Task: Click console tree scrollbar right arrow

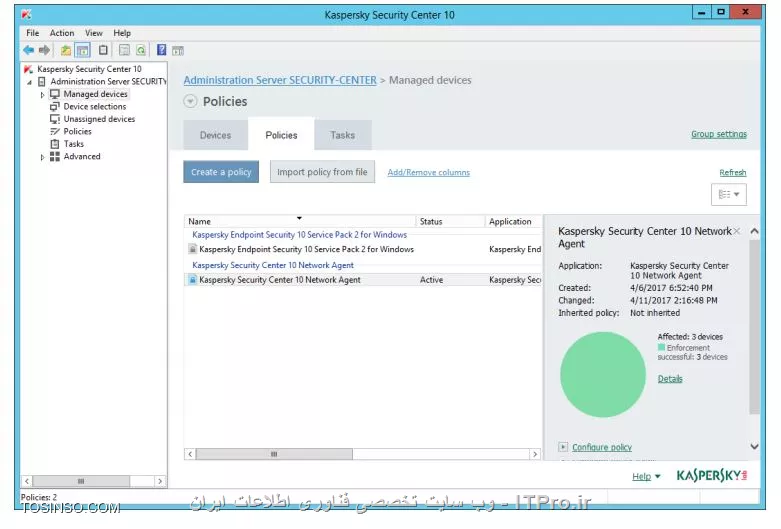Action: pyautogui.click(x=159, y=481)
